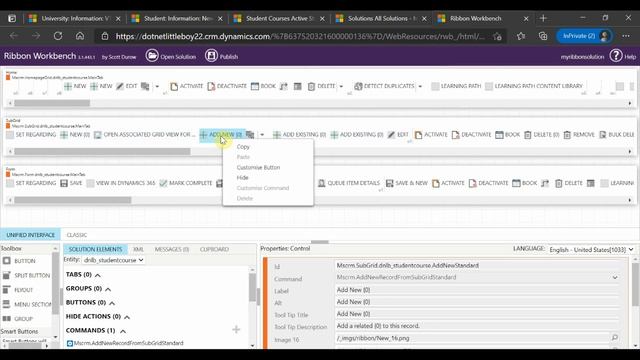Click Form ribbon horizontal scrollbar
Screen dimensions: 640x360
coord(73,200)
